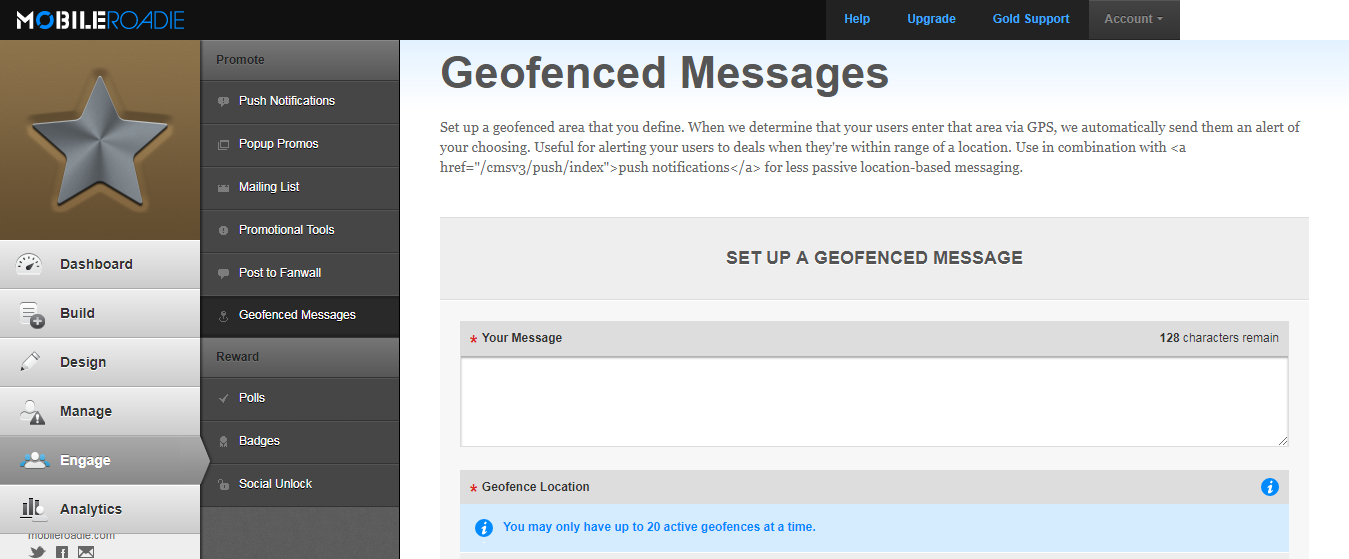Open the Account dropdown menu
This screenshot has height=559, width=1349.
tap(1134, 19)
